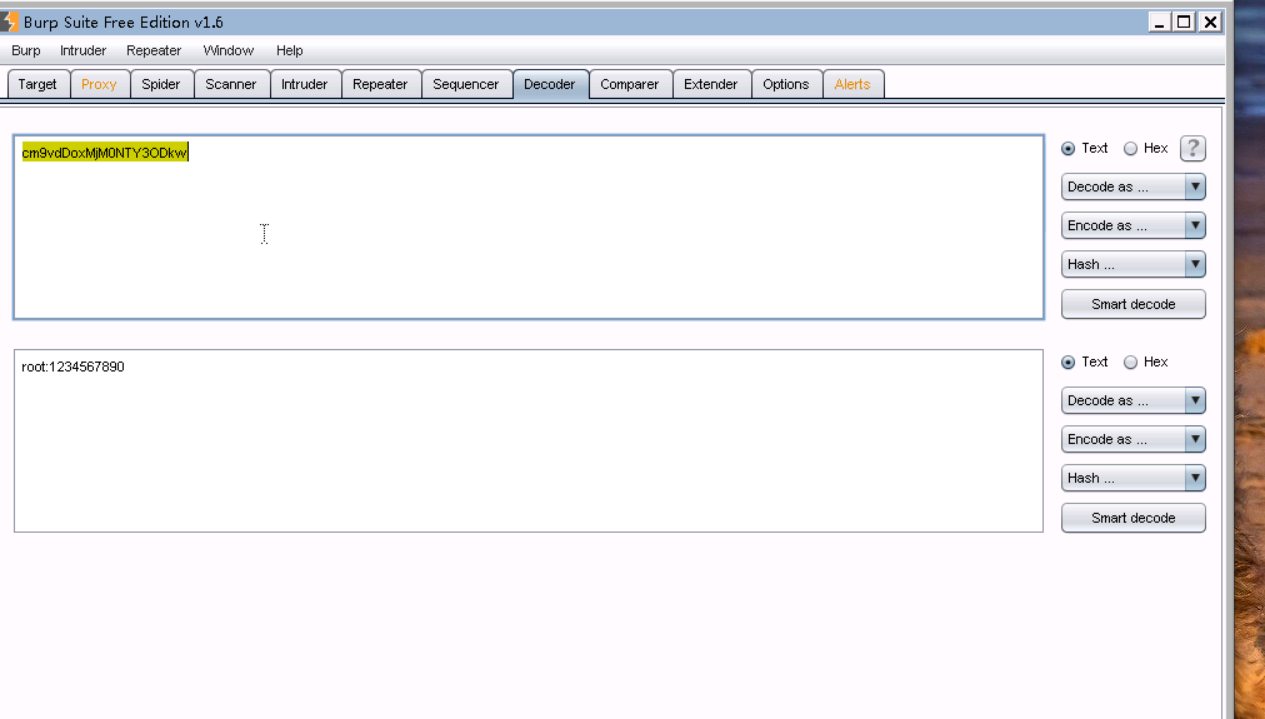Open the decoder help question-mark icon

point(1192,148)
